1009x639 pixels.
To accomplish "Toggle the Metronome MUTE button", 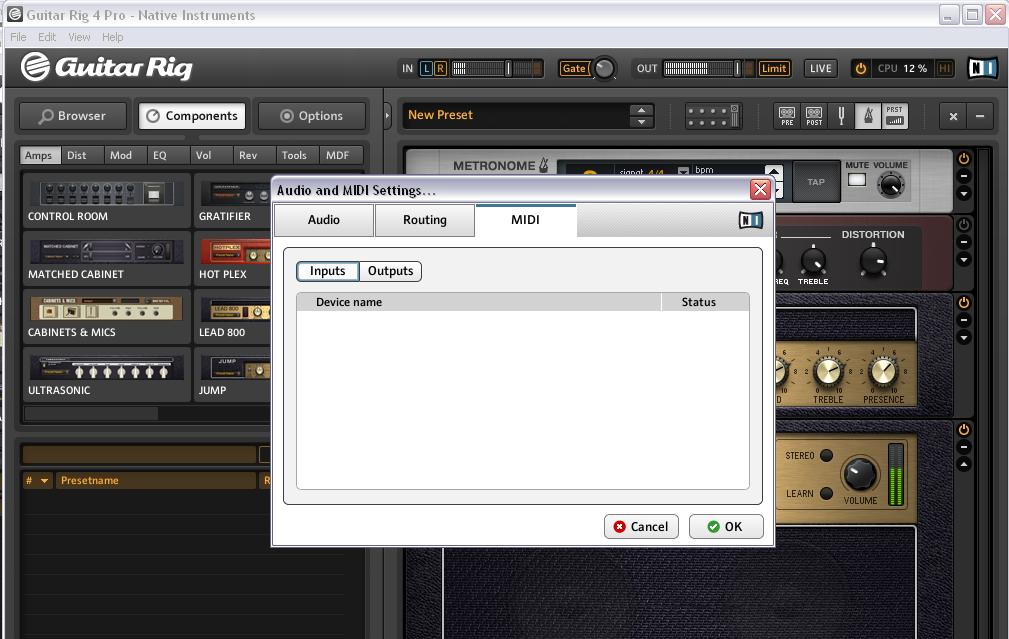I will [856, 180].
